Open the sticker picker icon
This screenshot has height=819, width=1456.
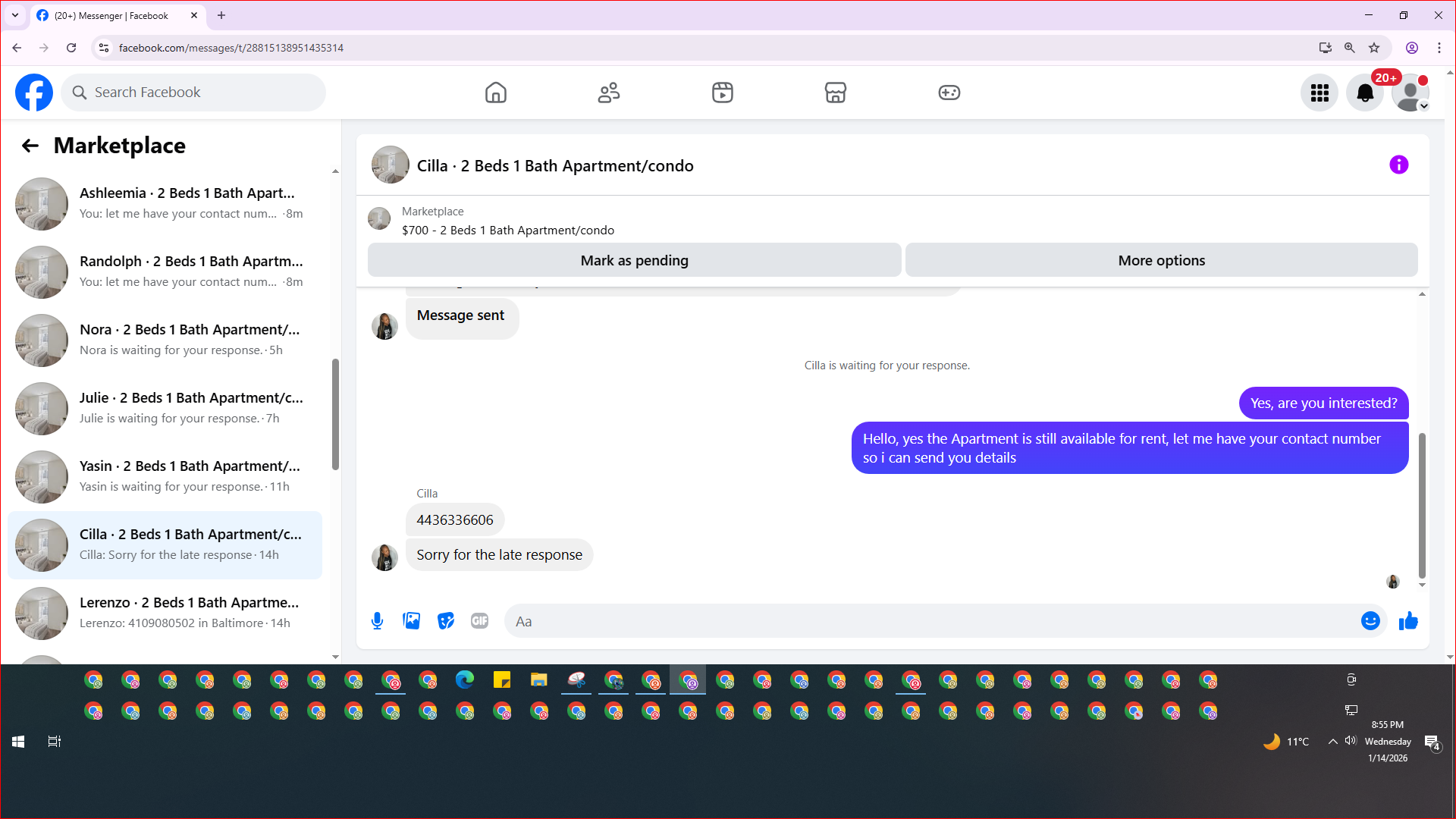446,621
